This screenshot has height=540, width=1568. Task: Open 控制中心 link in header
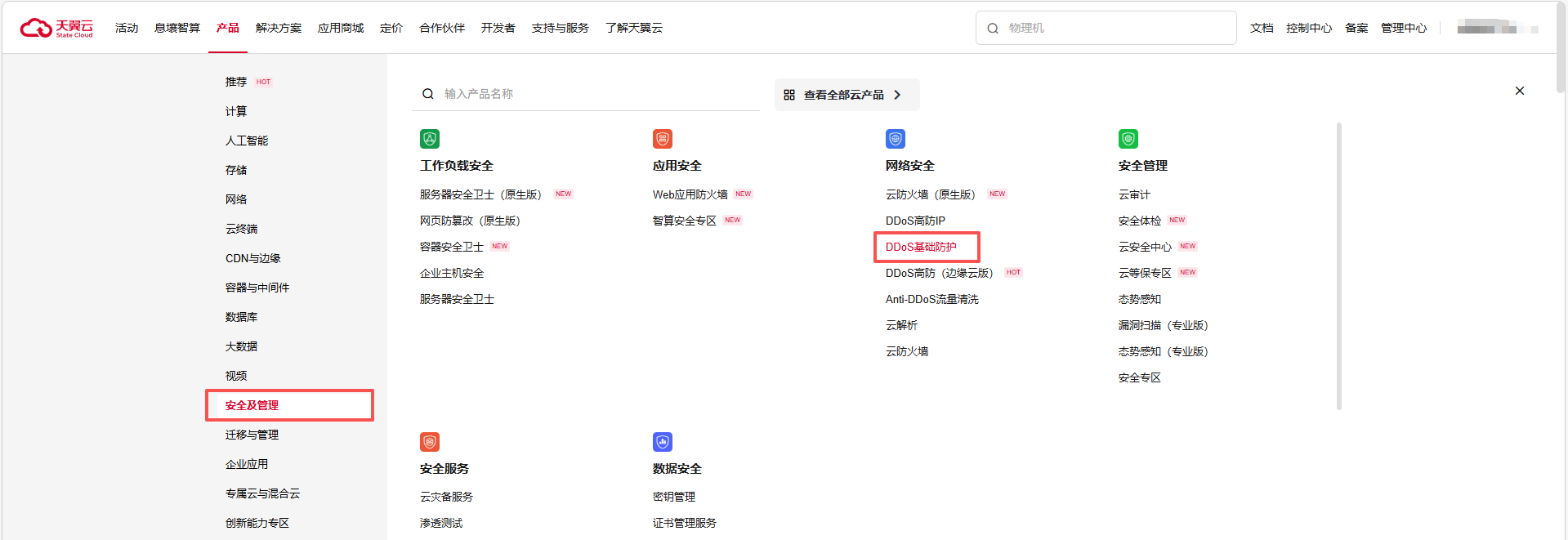(x=1309, y=28)
